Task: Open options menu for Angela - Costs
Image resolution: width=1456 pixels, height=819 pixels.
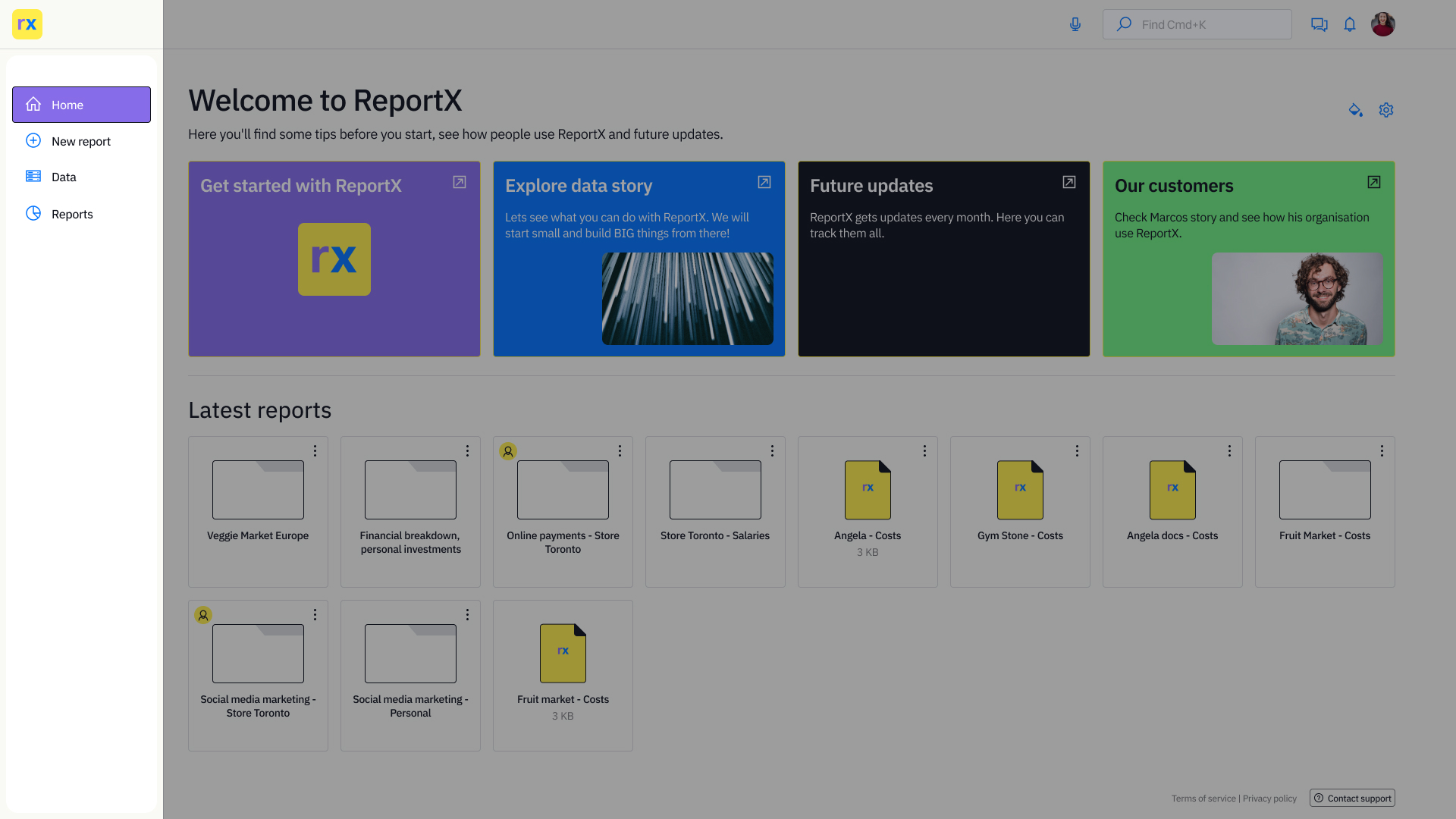Action: point(924,450)
